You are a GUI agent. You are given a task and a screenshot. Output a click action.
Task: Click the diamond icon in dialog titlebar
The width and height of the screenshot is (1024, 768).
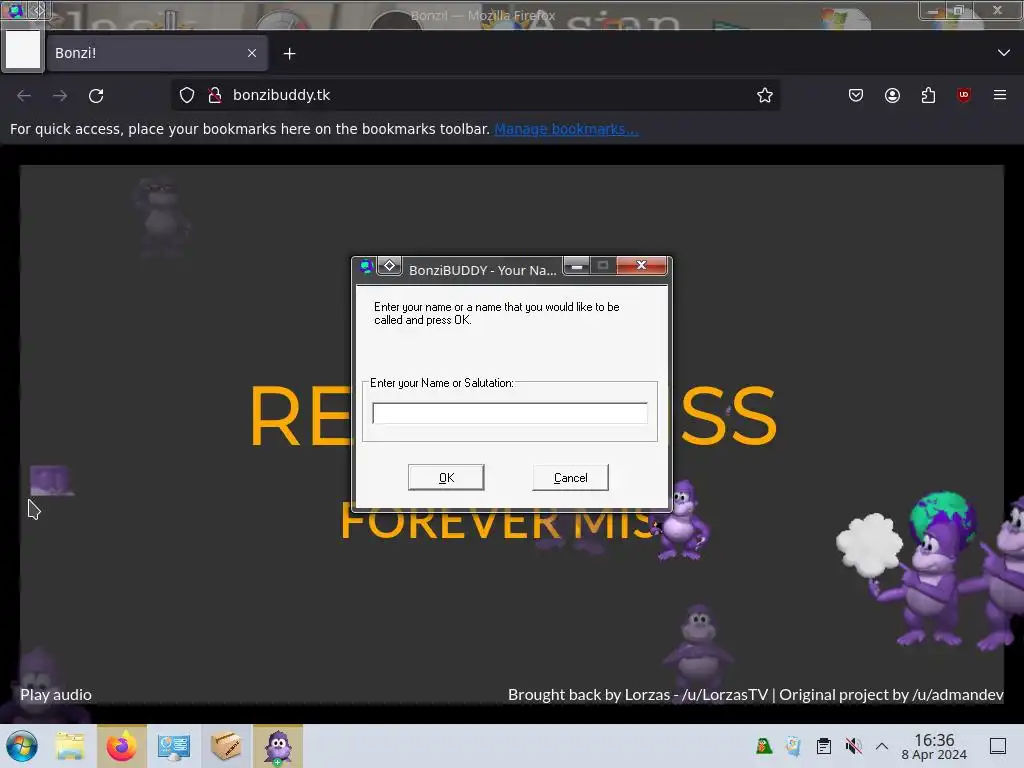389,265
